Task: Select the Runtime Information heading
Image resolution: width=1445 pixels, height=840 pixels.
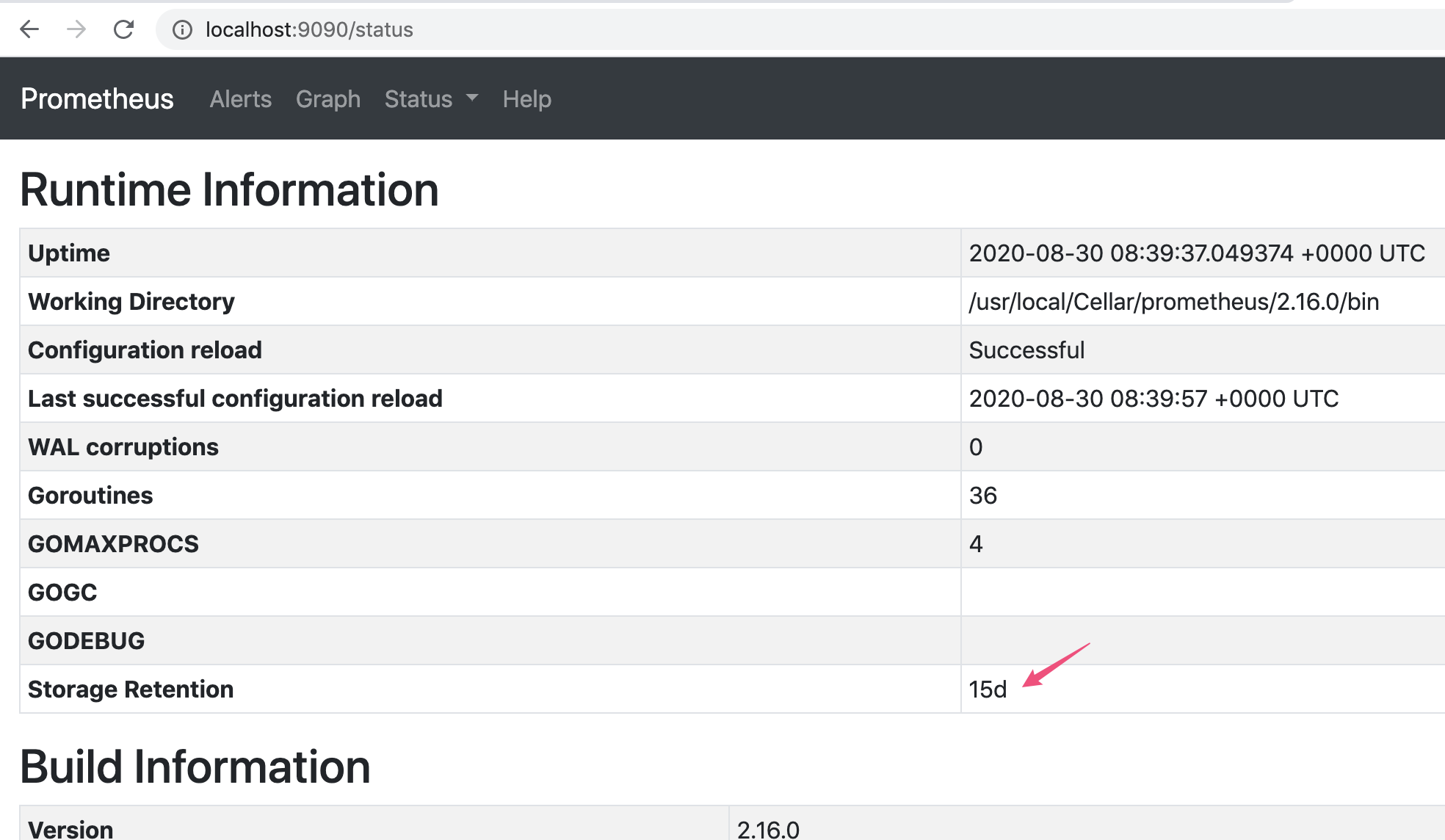Action: (x=229, y=189)
